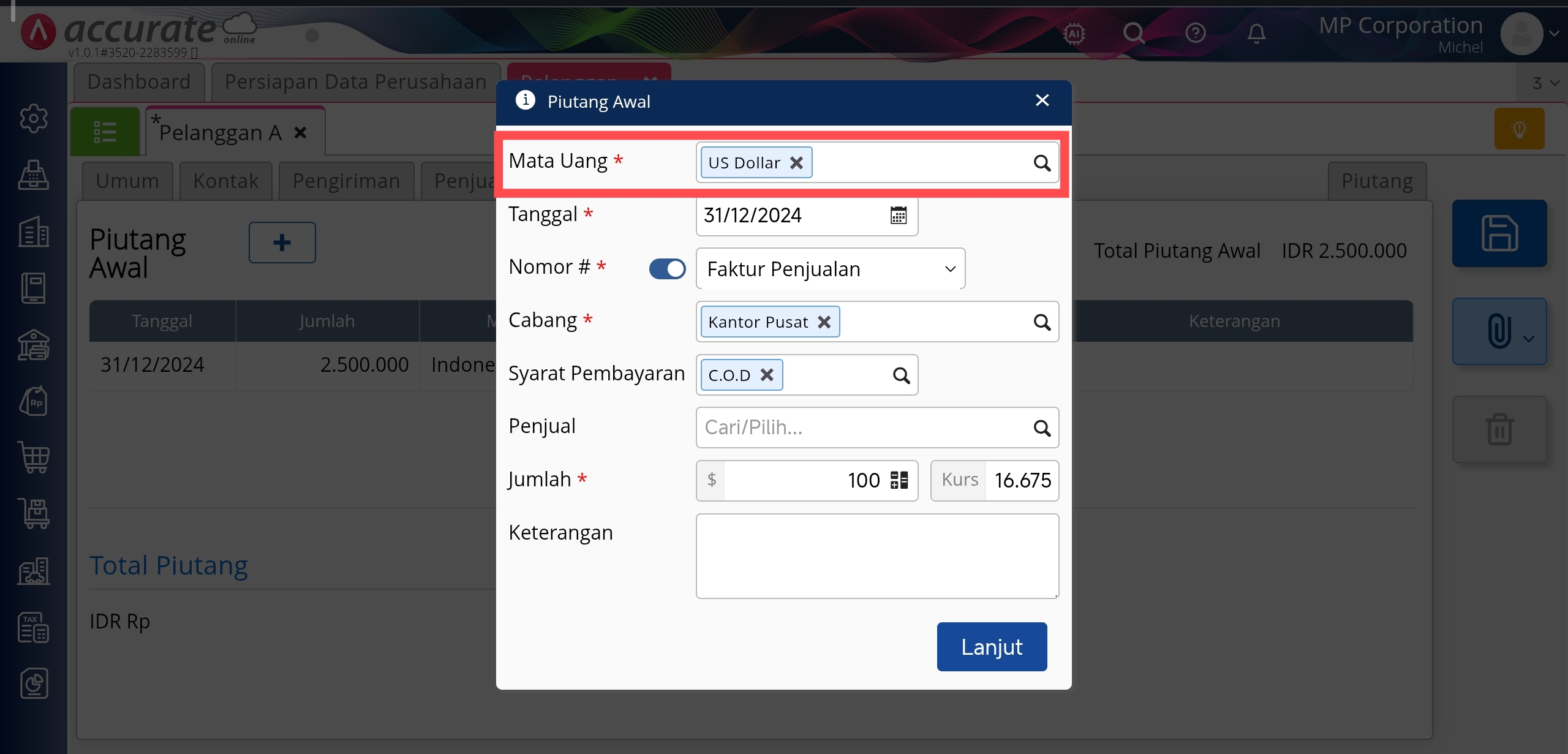The width and height of the screenshot is (1568, 754).
Task: Search currencies in Mata Uang field
Action: tap(1042, 163)
